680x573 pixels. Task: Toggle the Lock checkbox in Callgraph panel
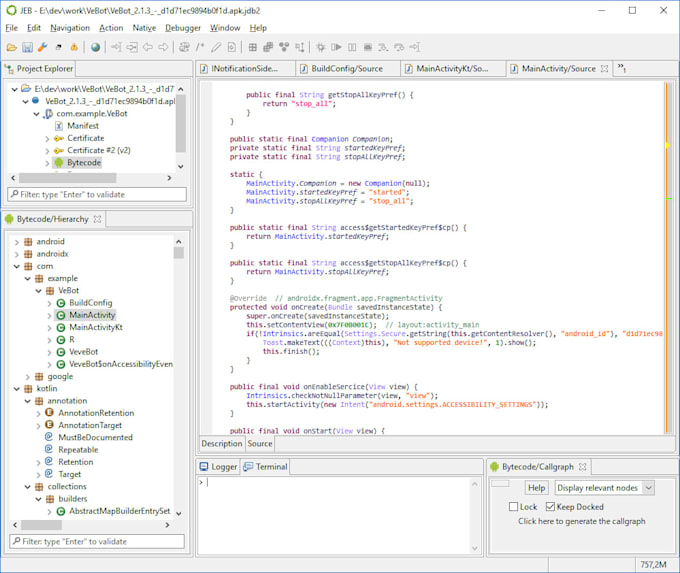[x=513, y=507]
